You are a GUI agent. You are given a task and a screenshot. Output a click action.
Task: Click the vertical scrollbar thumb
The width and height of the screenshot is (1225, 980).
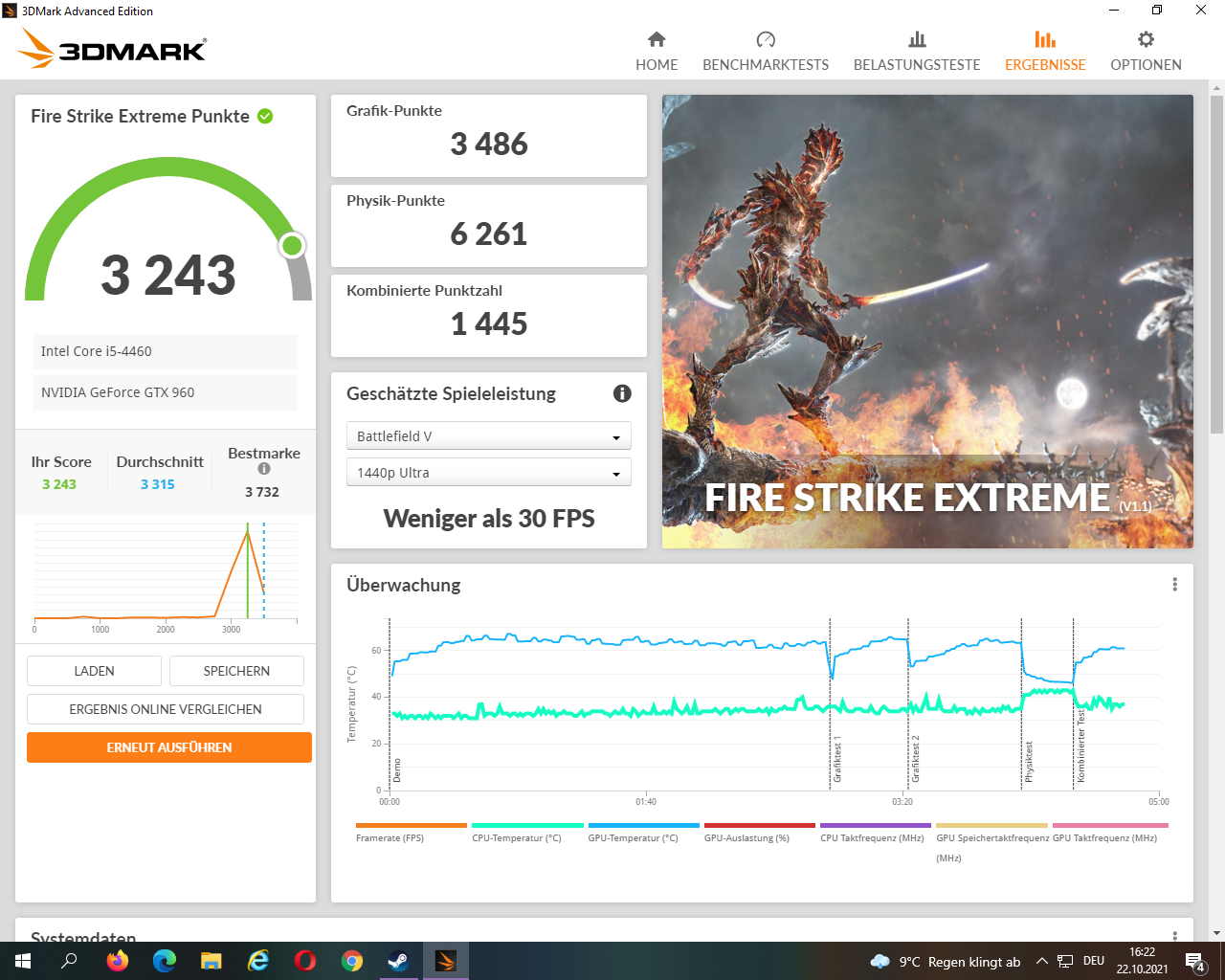[x=1216, y=265]
